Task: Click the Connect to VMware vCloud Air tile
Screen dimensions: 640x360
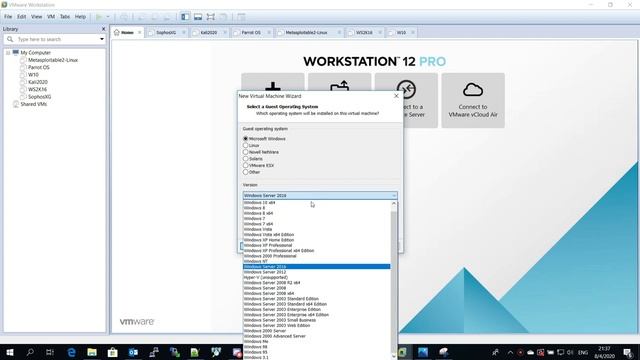Action: click(473, 100)
